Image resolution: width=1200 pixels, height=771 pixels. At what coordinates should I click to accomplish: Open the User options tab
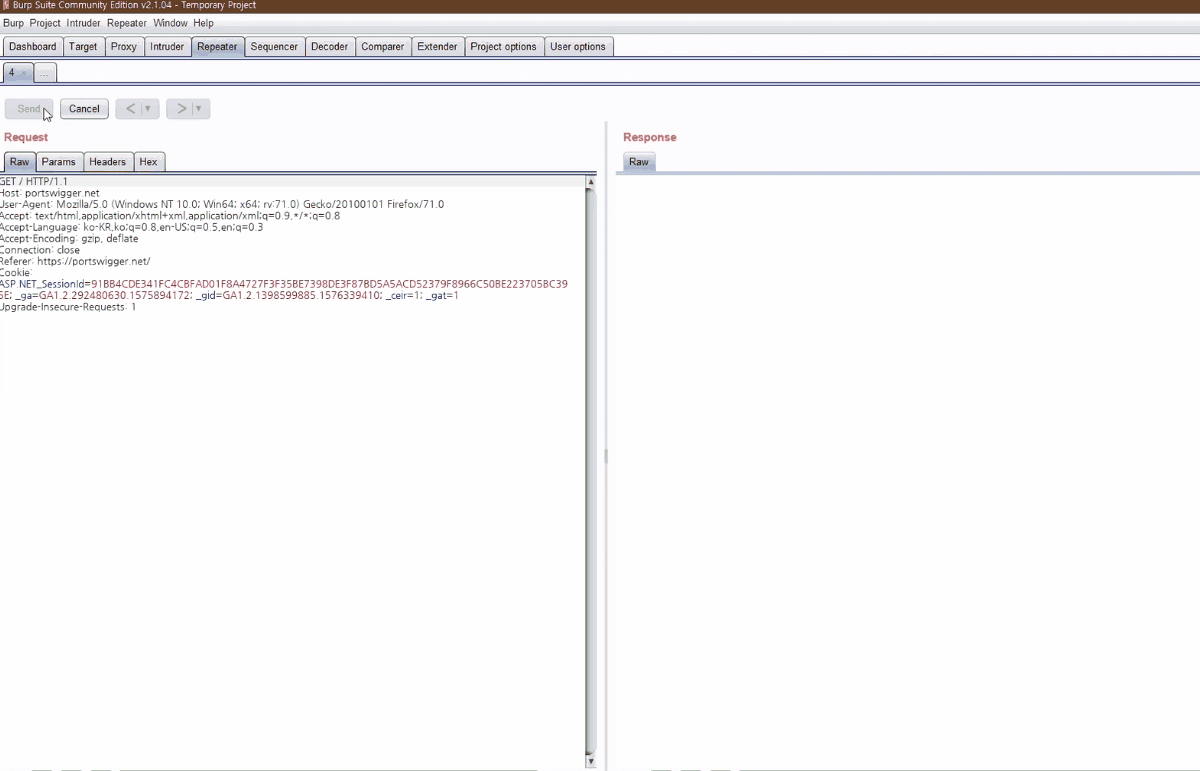578,47
